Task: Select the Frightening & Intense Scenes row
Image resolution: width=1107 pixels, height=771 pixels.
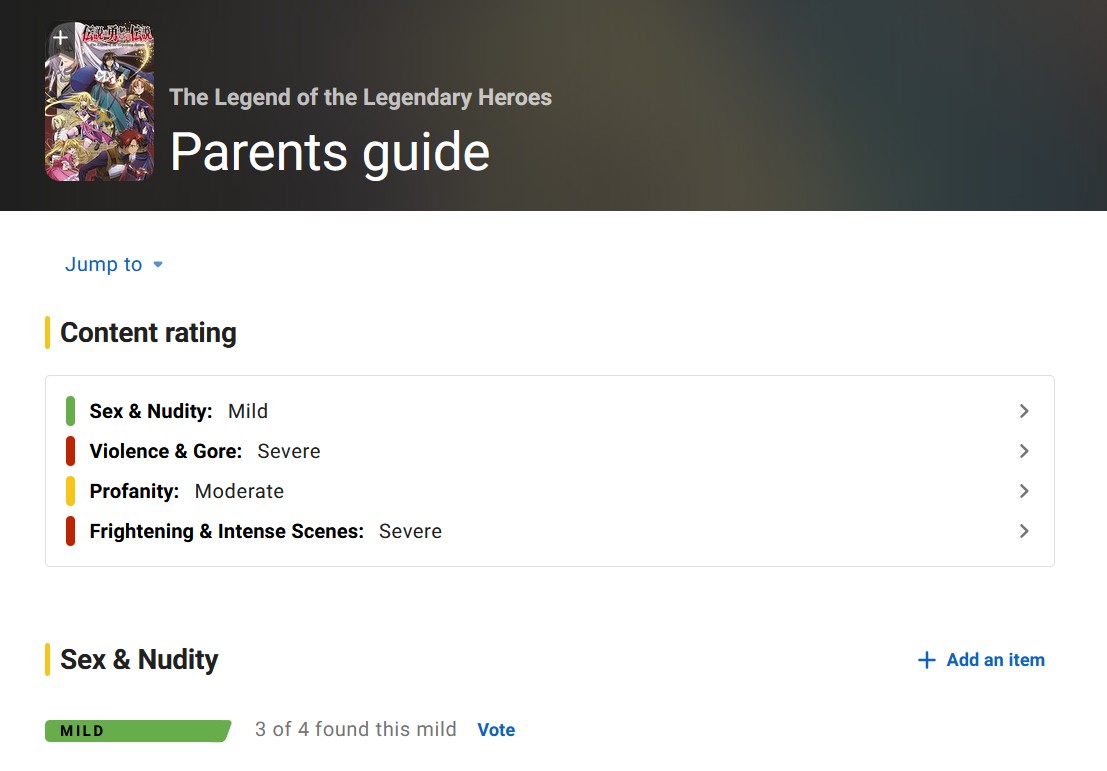Action: click(549, 532)
